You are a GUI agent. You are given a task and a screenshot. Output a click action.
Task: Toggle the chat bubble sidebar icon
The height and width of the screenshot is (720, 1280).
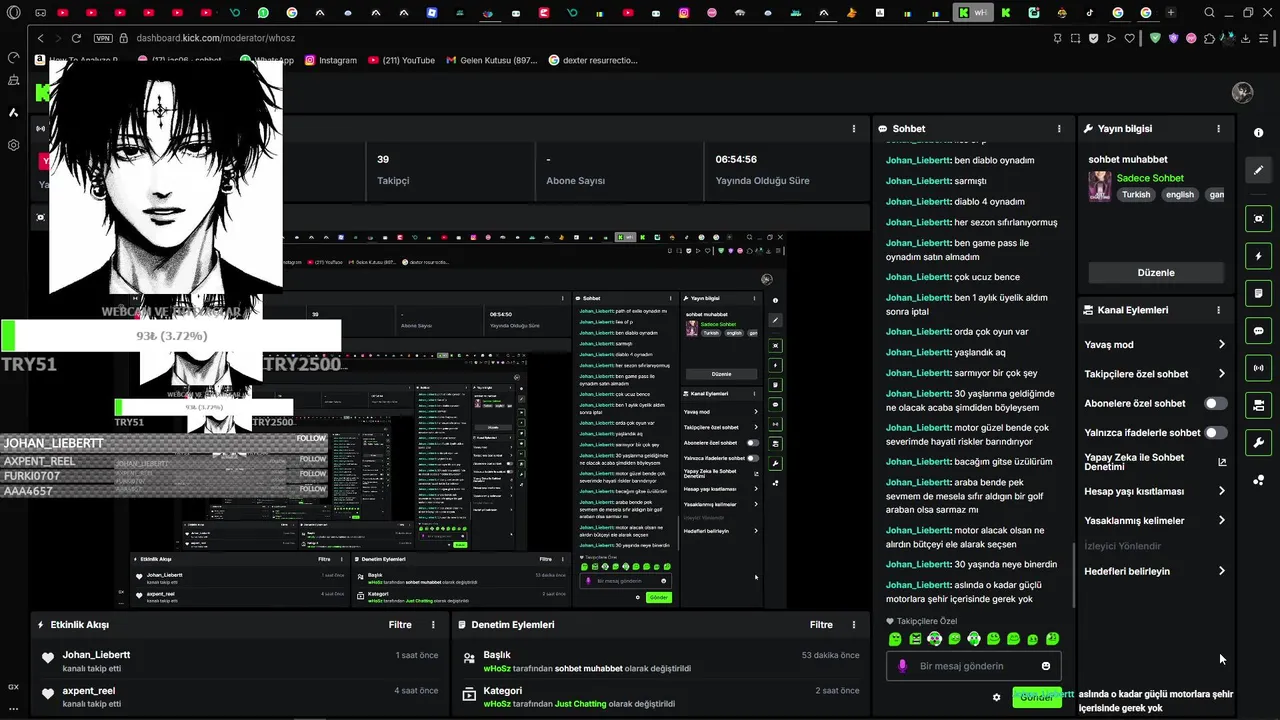tap(1258, 331)
